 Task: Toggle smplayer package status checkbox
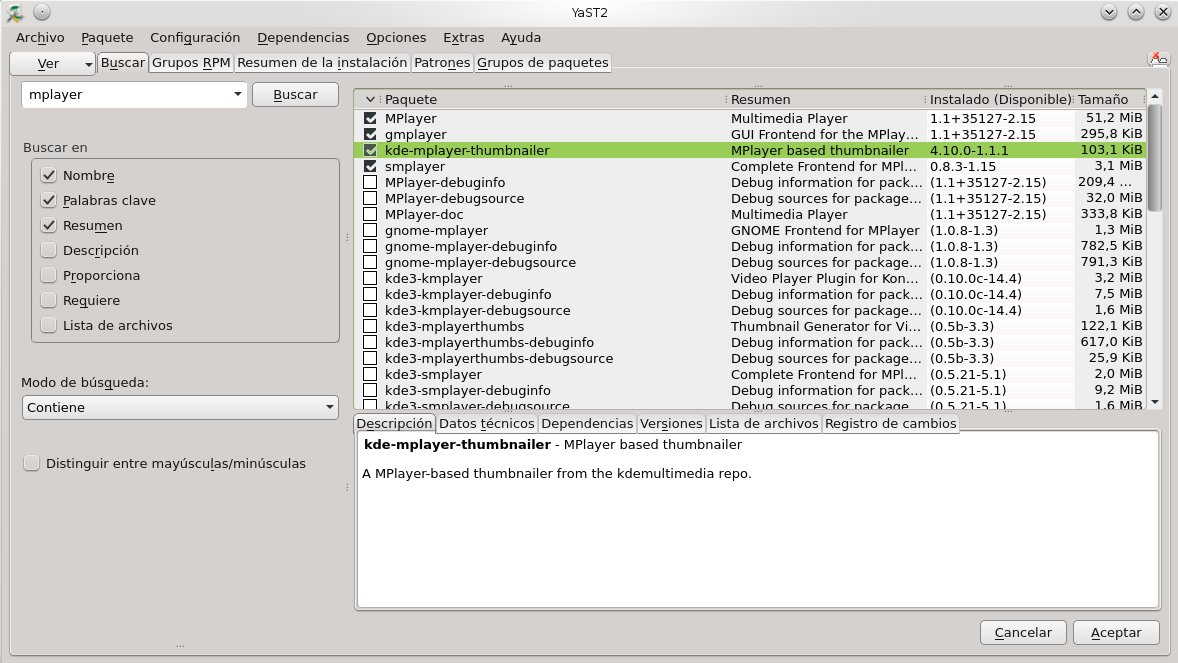[370, 166]
